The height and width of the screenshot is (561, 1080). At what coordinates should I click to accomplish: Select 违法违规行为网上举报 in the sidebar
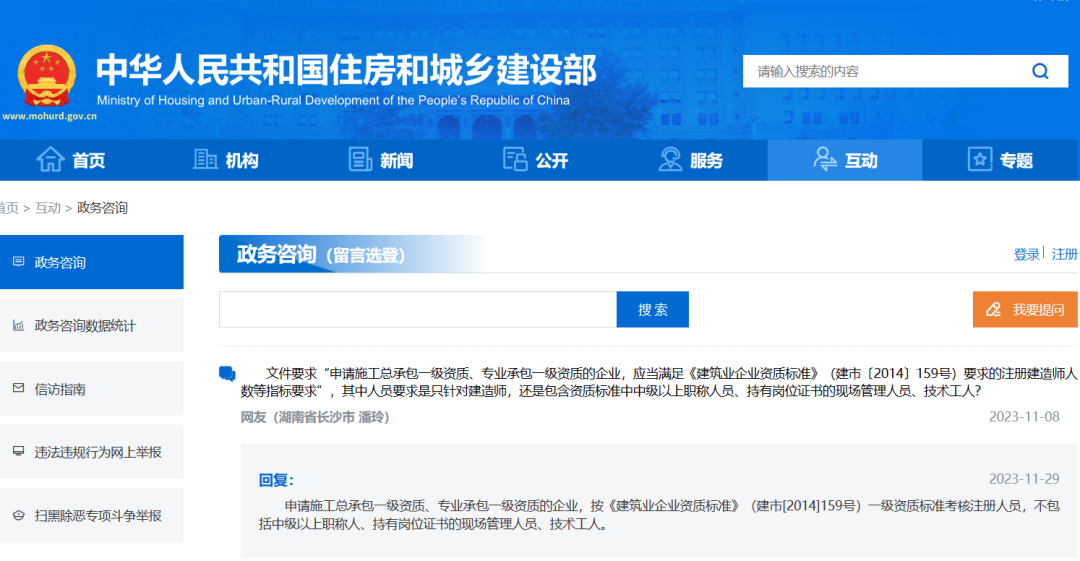click(92, 452)
